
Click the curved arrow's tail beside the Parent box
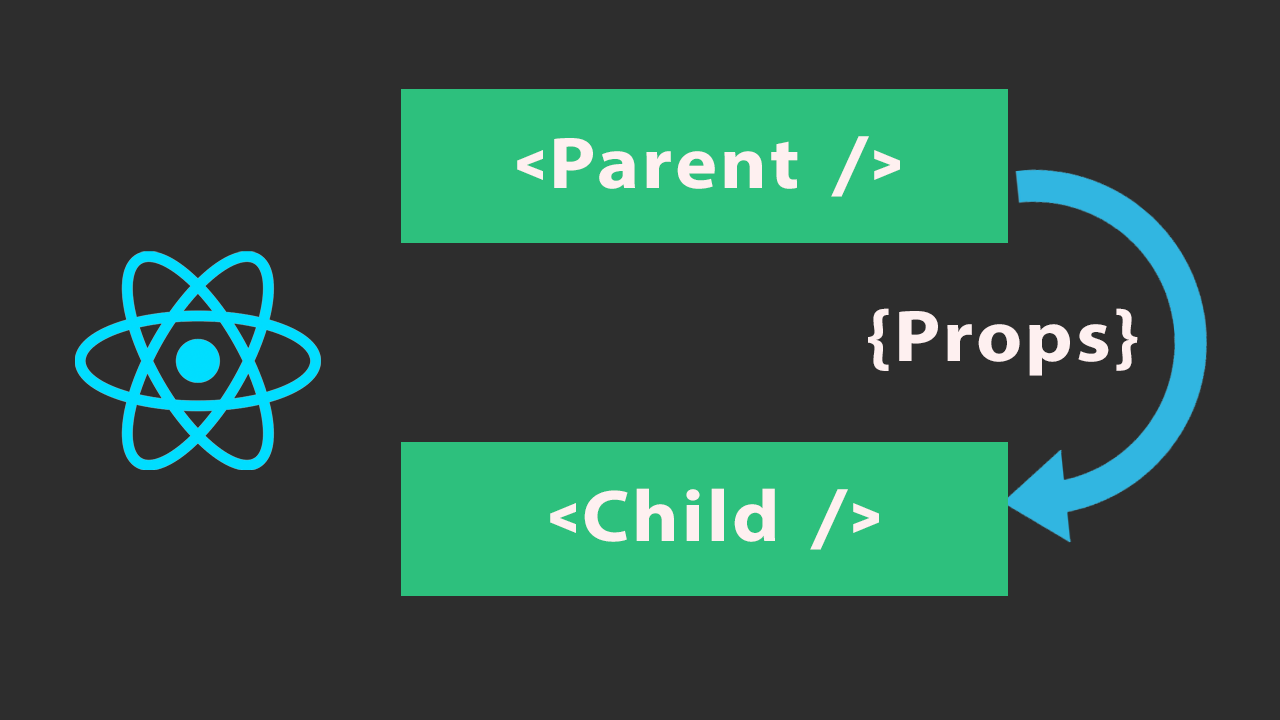tap(1030, 187)
